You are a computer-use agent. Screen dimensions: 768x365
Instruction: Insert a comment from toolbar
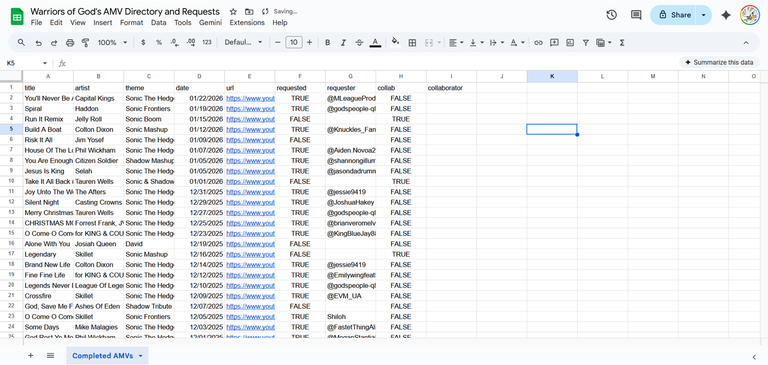click(x=554, y=43)
